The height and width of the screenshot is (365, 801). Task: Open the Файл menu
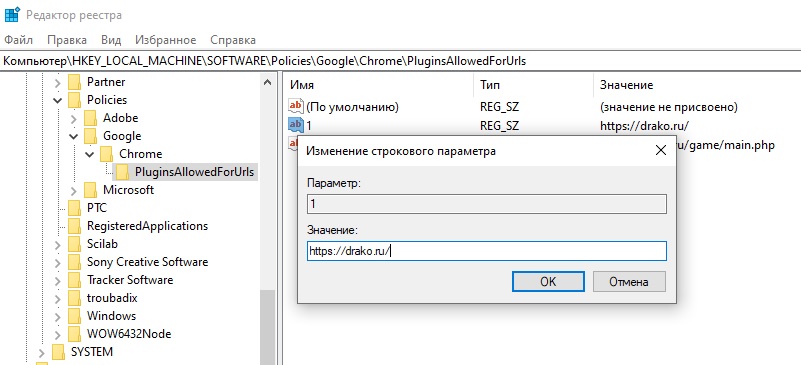click(x=18, y=40)
